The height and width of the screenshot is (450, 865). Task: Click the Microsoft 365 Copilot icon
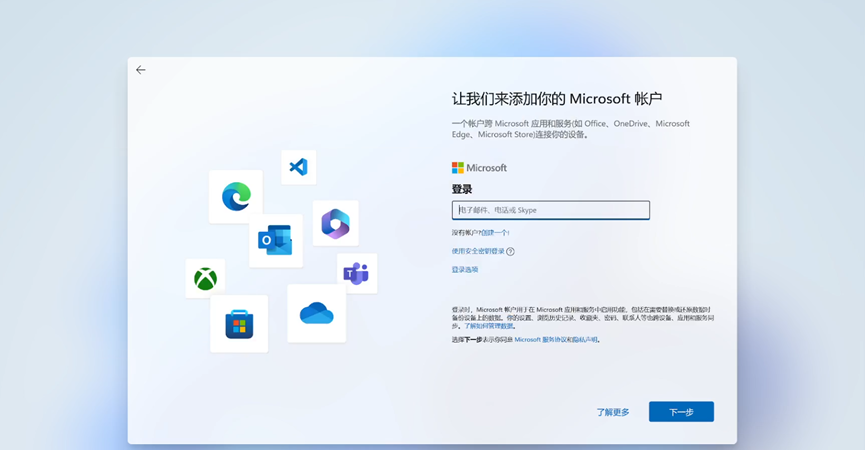(x=335, y=224)
